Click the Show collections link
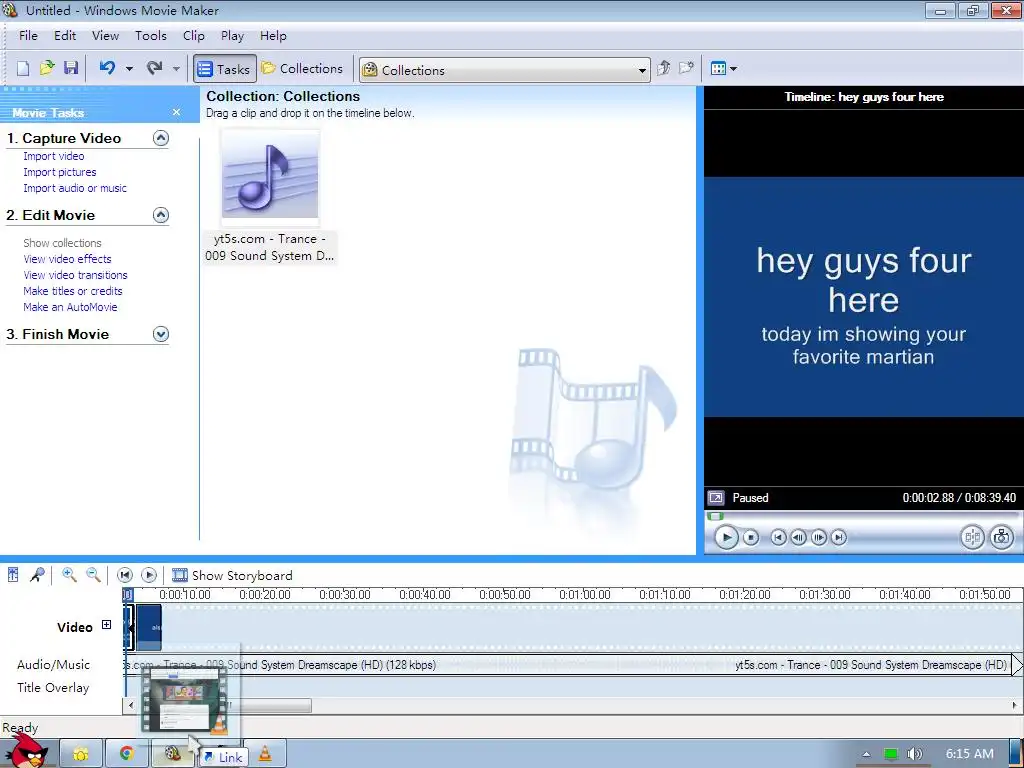 pyautogui.click(x=62, y=243)
